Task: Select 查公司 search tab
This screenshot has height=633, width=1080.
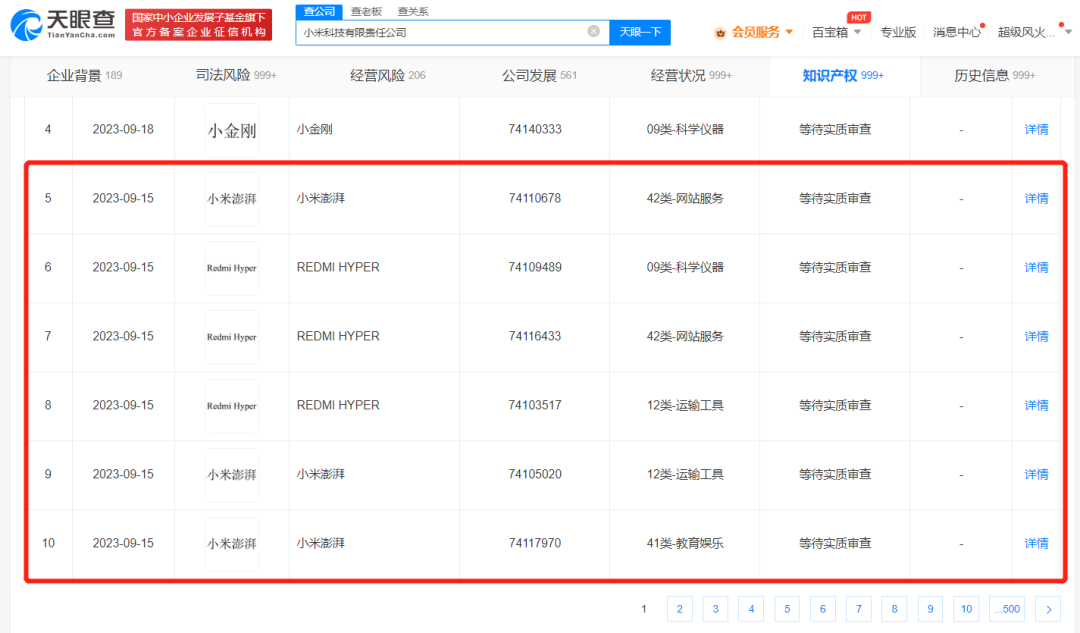Action: tap(319, 11)
